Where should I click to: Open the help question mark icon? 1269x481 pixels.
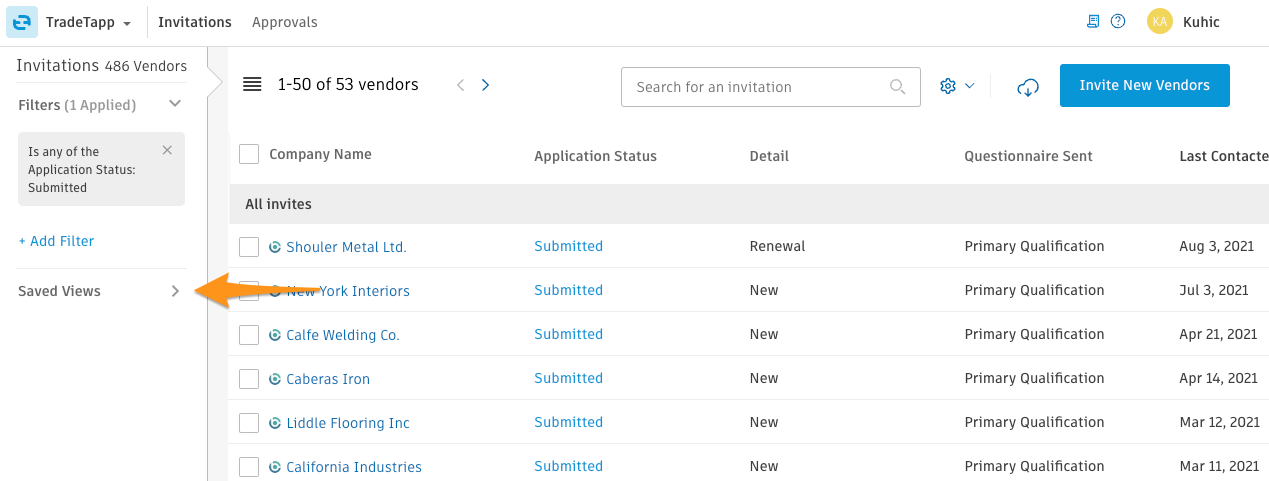point(1118,21)
